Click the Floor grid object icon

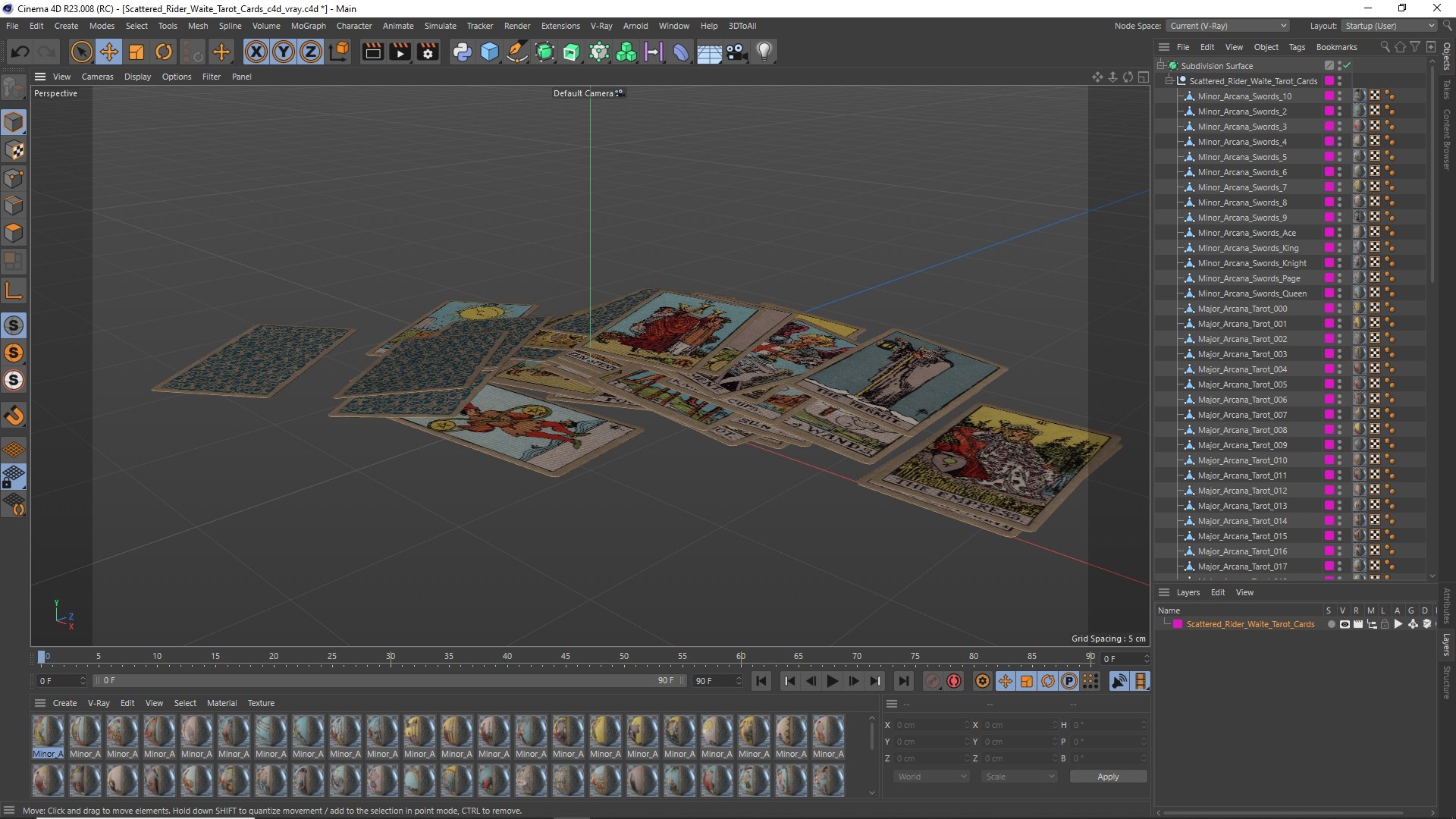pos(709,52)
